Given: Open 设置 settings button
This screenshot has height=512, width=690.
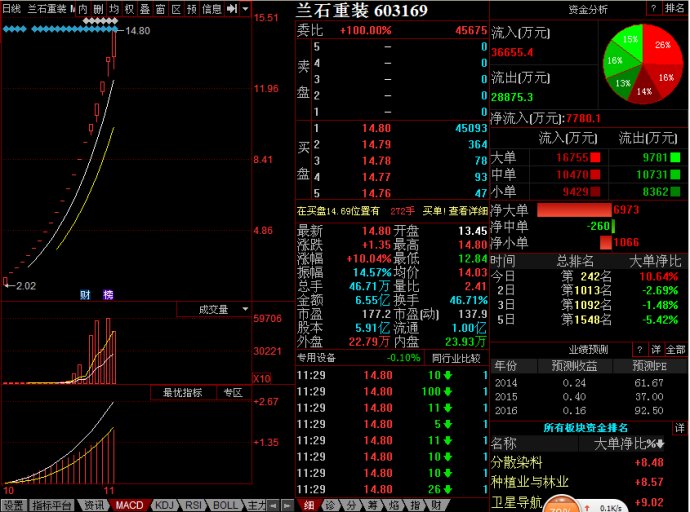Looking at the screenshot, I should (14, 505).
